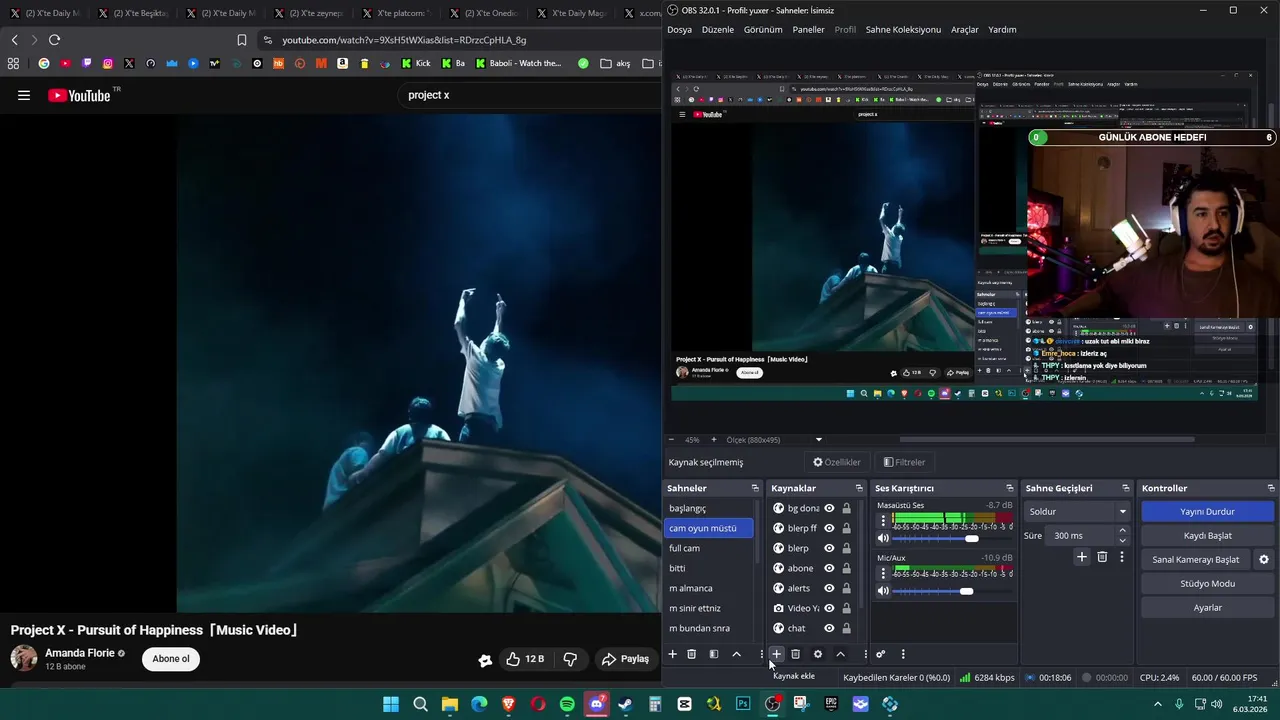Open source properties gear in Kaynaklar toolbar
This screenshot has width=1280, height=720.
tap(818, 654)
